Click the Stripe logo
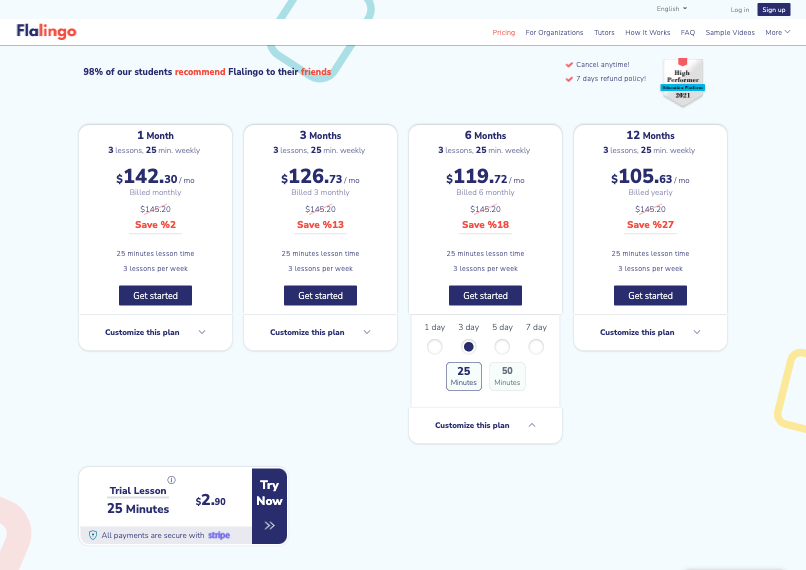The width and height of the screenshot is (806, 570). coord(219,535)
